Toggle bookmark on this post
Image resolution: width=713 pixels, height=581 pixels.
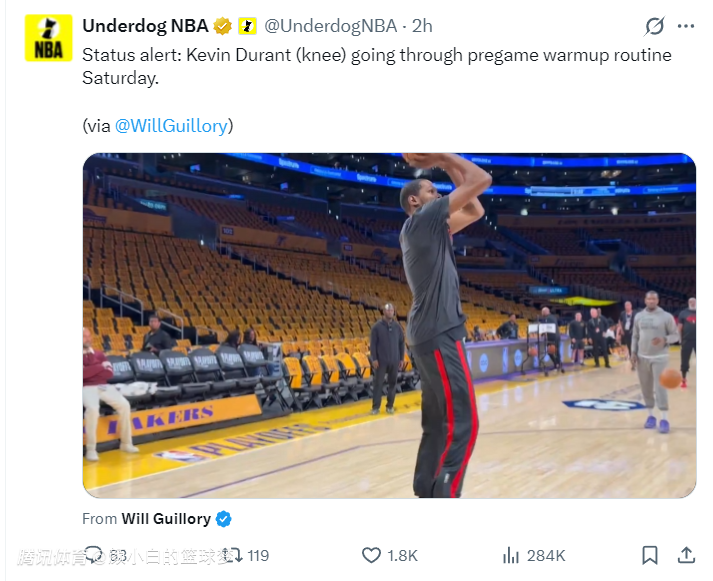(x=650, y=555)
